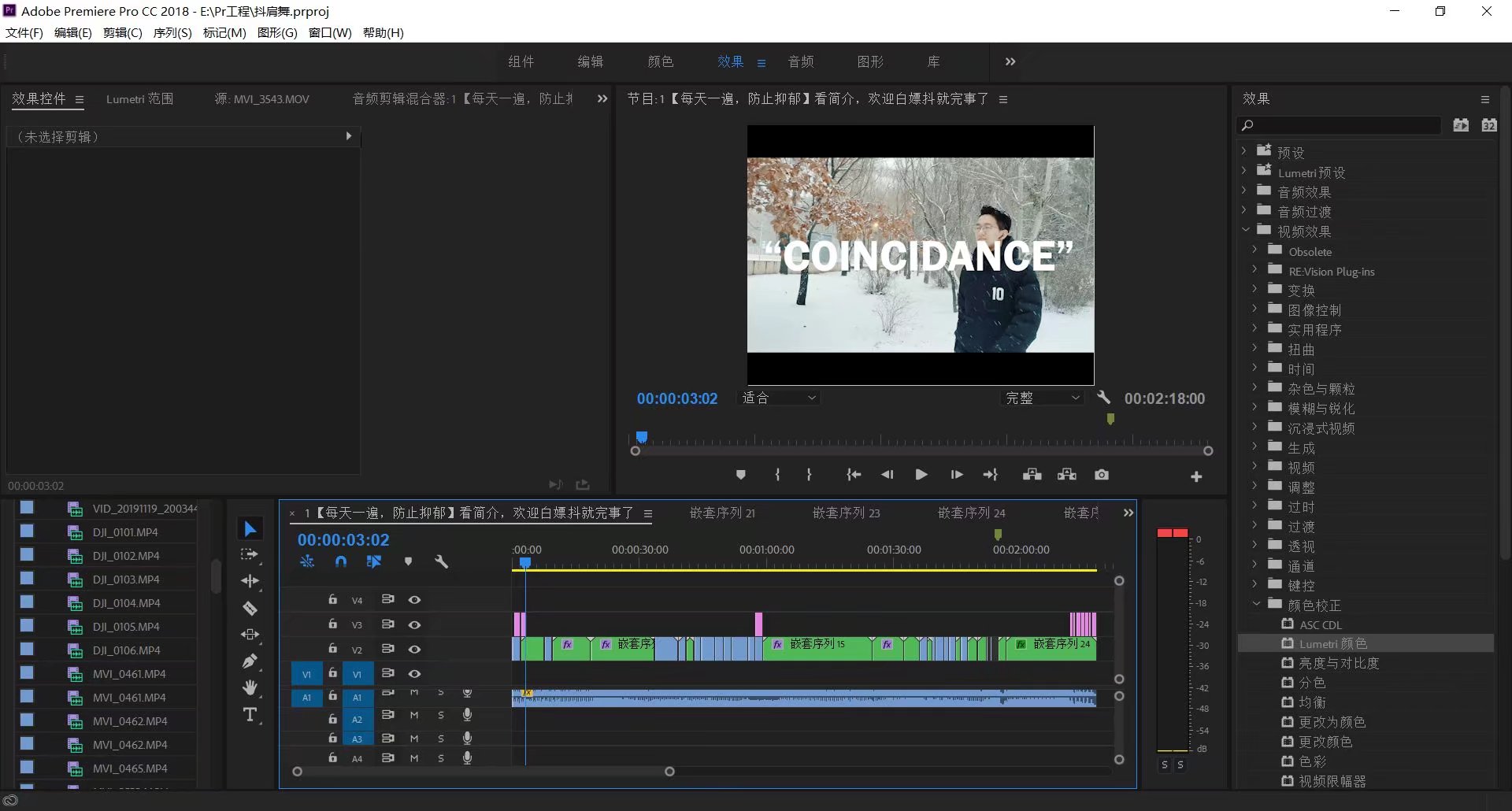Open timeline display settings wrench
The height and width of the screenshot is (811, 1512).
click(441, 561)
